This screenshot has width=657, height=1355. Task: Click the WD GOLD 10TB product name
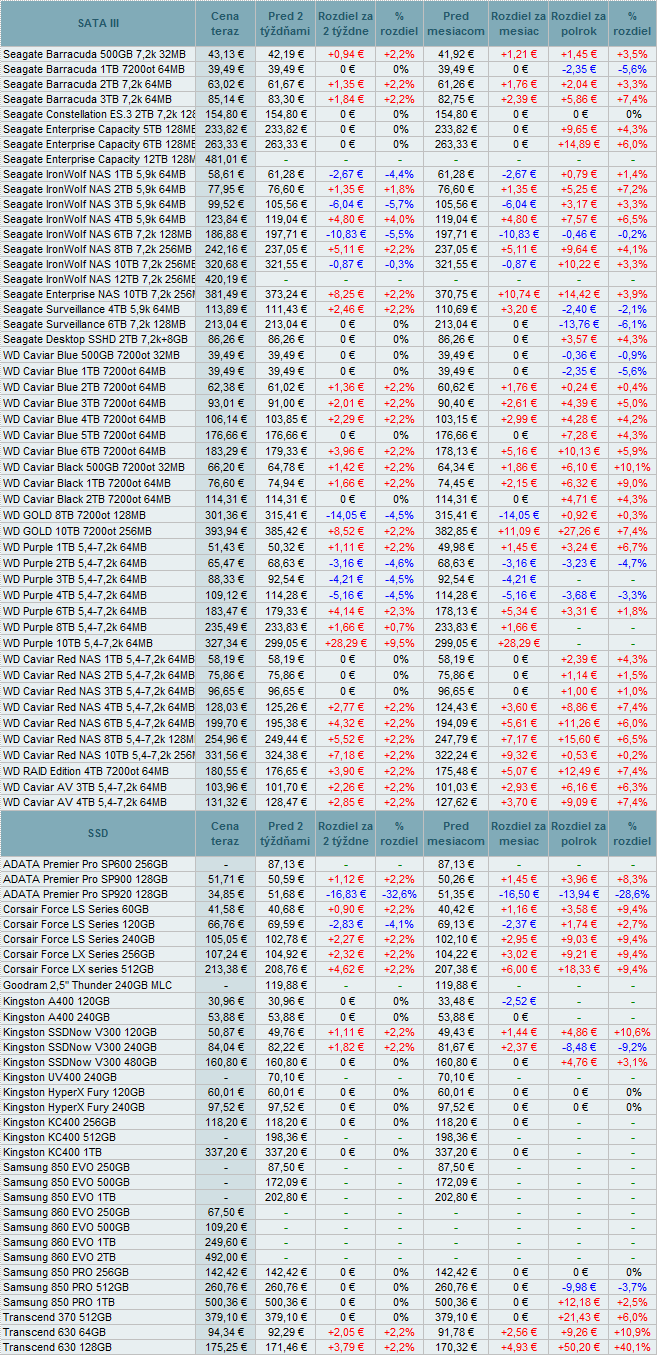coord(77,531)
